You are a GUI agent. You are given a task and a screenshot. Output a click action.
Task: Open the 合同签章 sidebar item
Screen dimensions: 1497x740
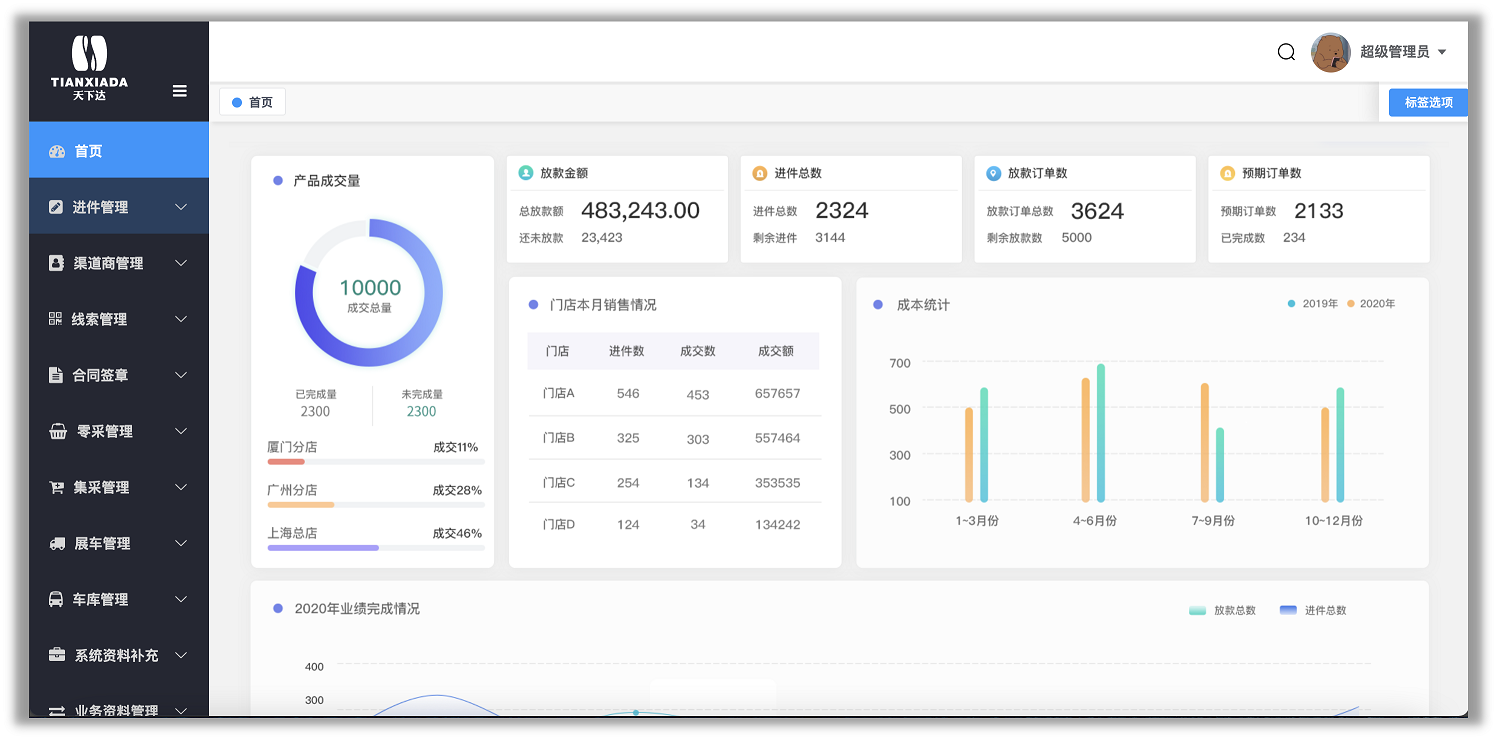pyautogui.click(x=119, y=375)
